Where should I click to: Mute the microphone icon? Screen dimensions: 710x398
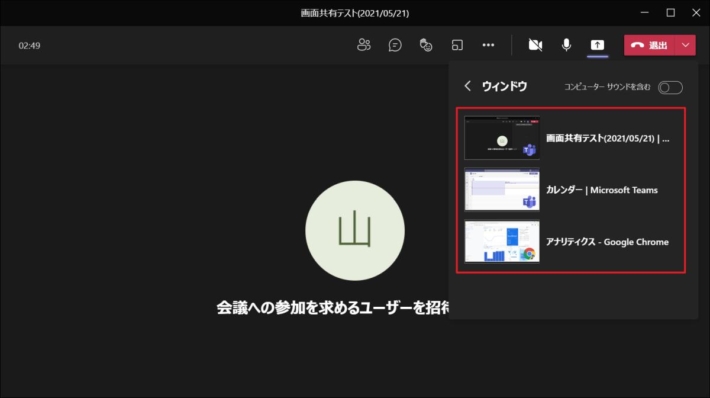[566, 45]
